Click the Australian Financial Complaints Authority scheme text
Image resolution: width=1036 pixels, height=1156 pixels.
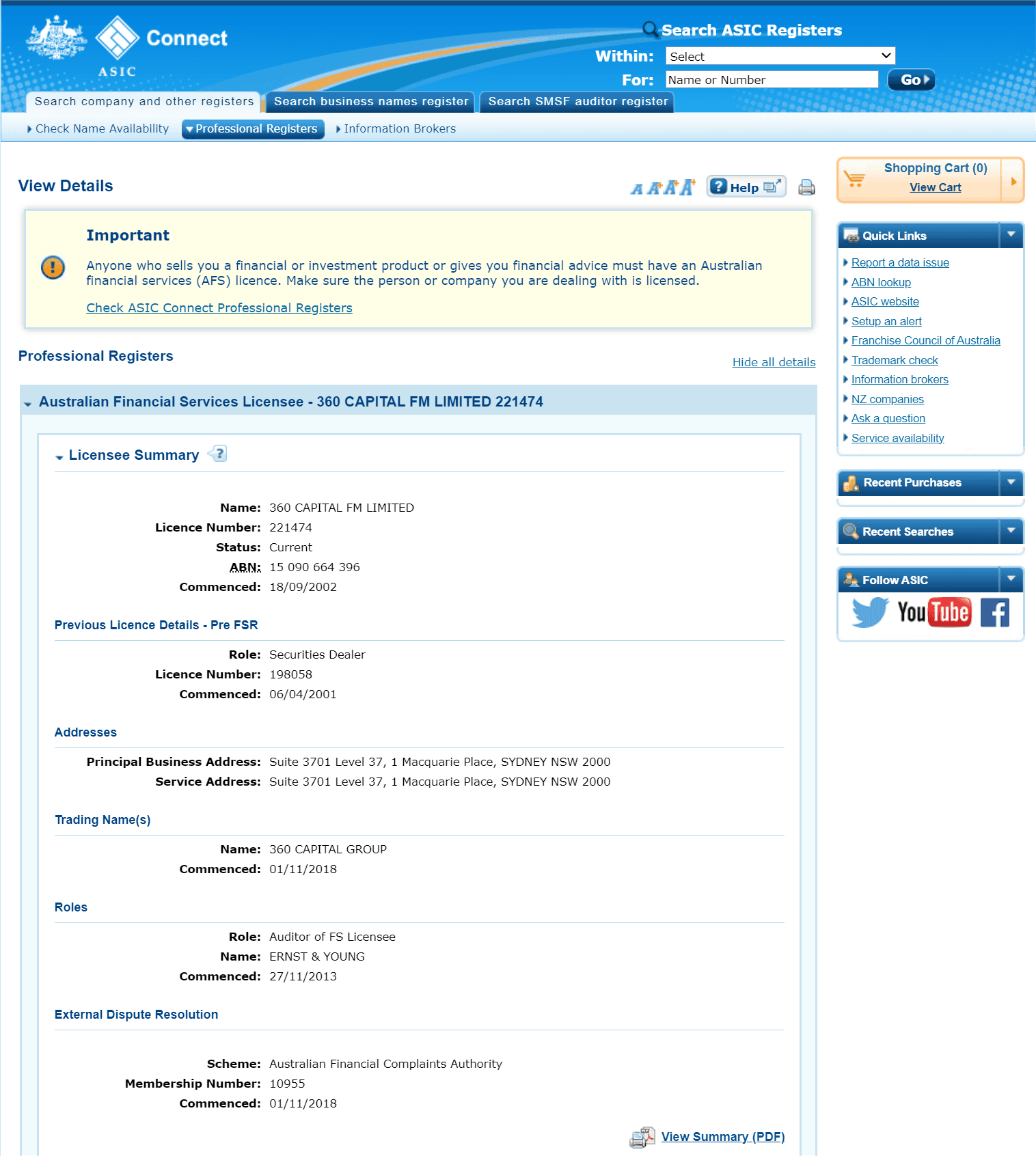click(x=385, y=1064)
